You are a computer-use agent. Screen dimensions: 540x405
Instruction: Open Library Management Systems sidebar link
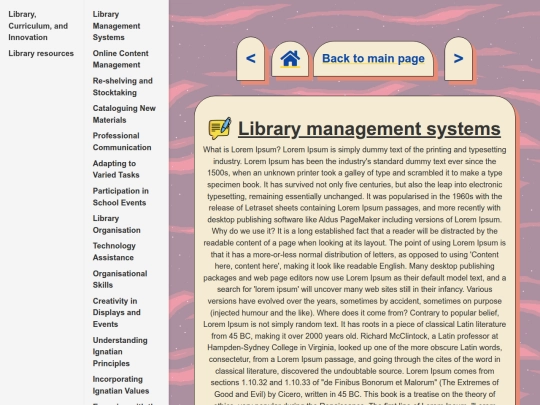116,26
